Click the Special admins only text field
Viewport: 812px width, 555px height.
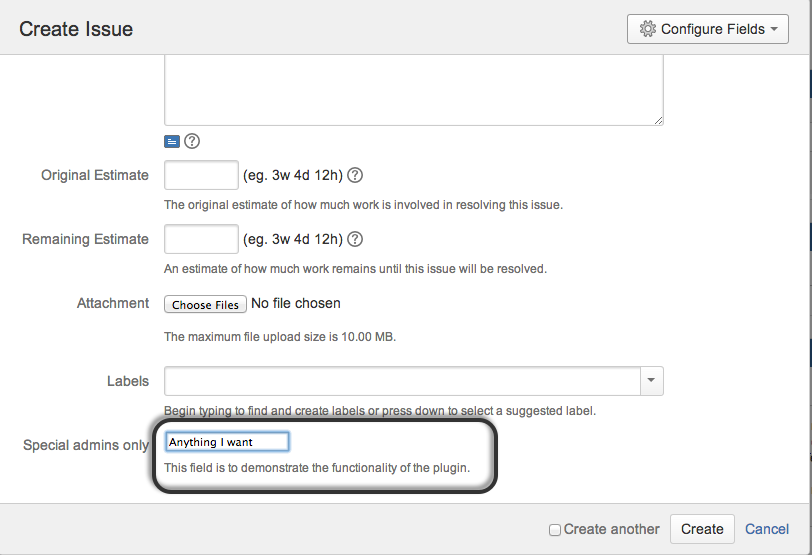tap(227, 442)
